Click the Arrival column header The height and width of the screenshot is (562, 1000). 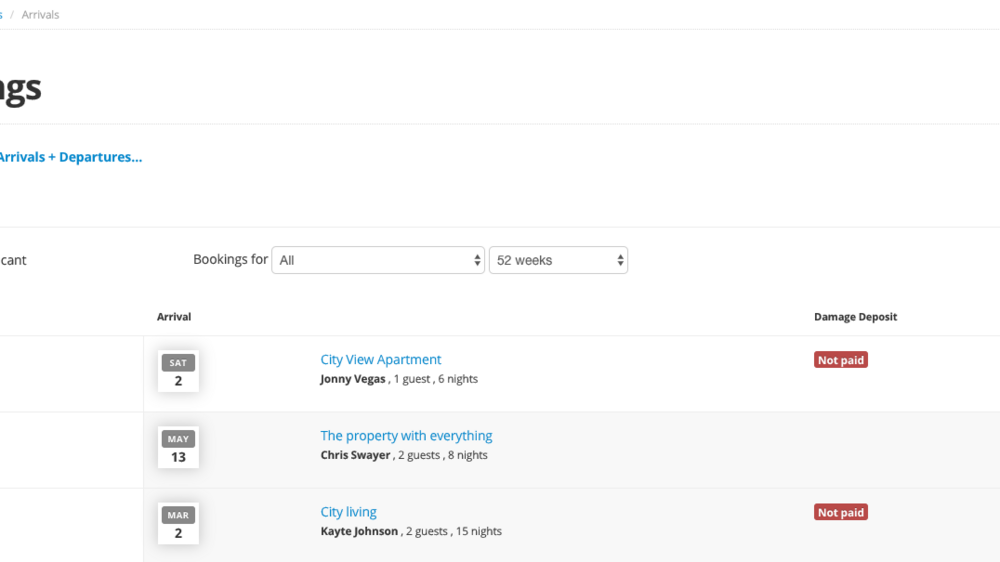173,317
